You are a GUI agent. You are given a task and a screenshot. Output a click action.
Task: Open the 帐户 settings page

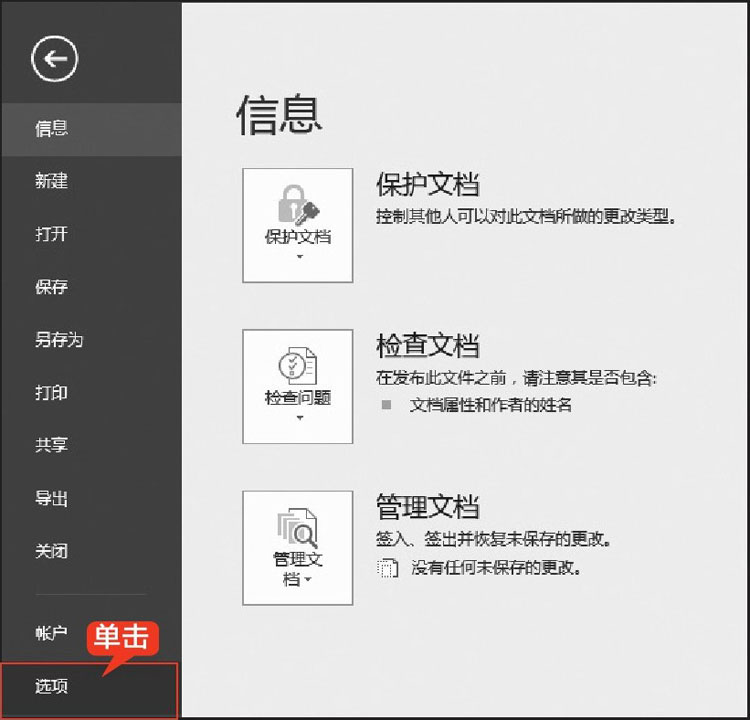[x=52, y=632]
